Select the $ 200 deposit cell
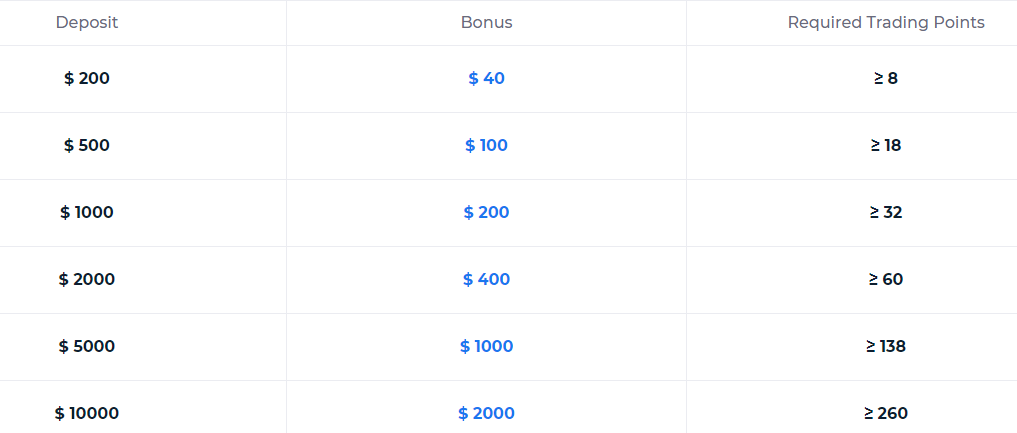Screen dimensions: 1017x433 click(x=87, y=78)
